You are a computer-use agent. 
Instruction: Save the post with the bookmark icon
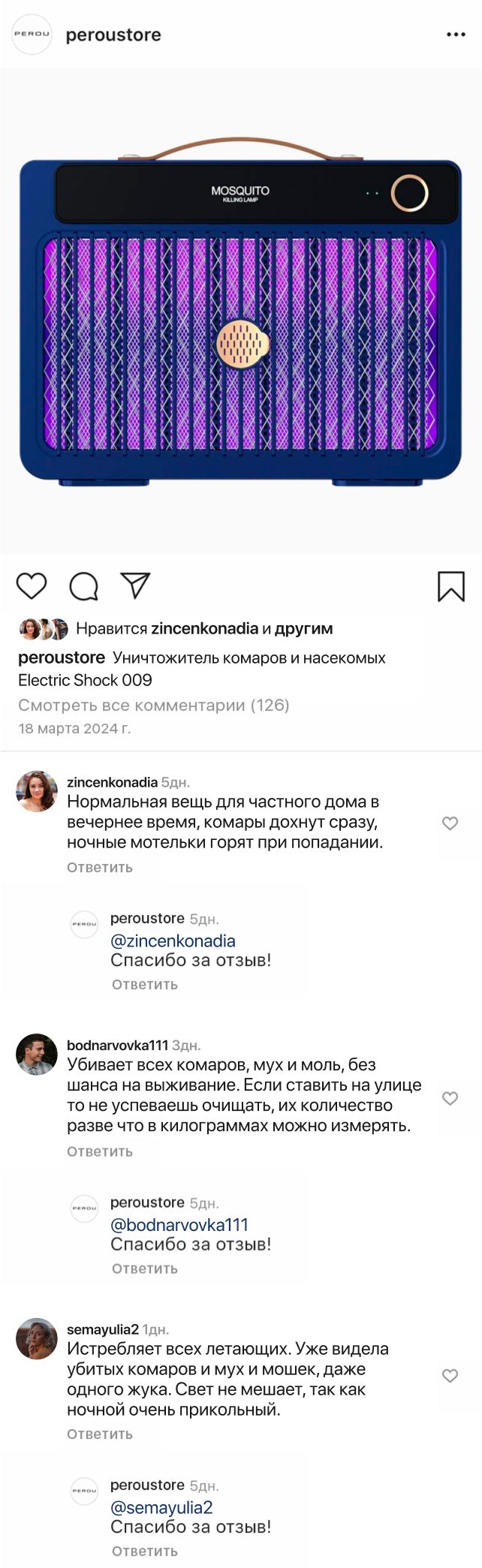point(451,586)
